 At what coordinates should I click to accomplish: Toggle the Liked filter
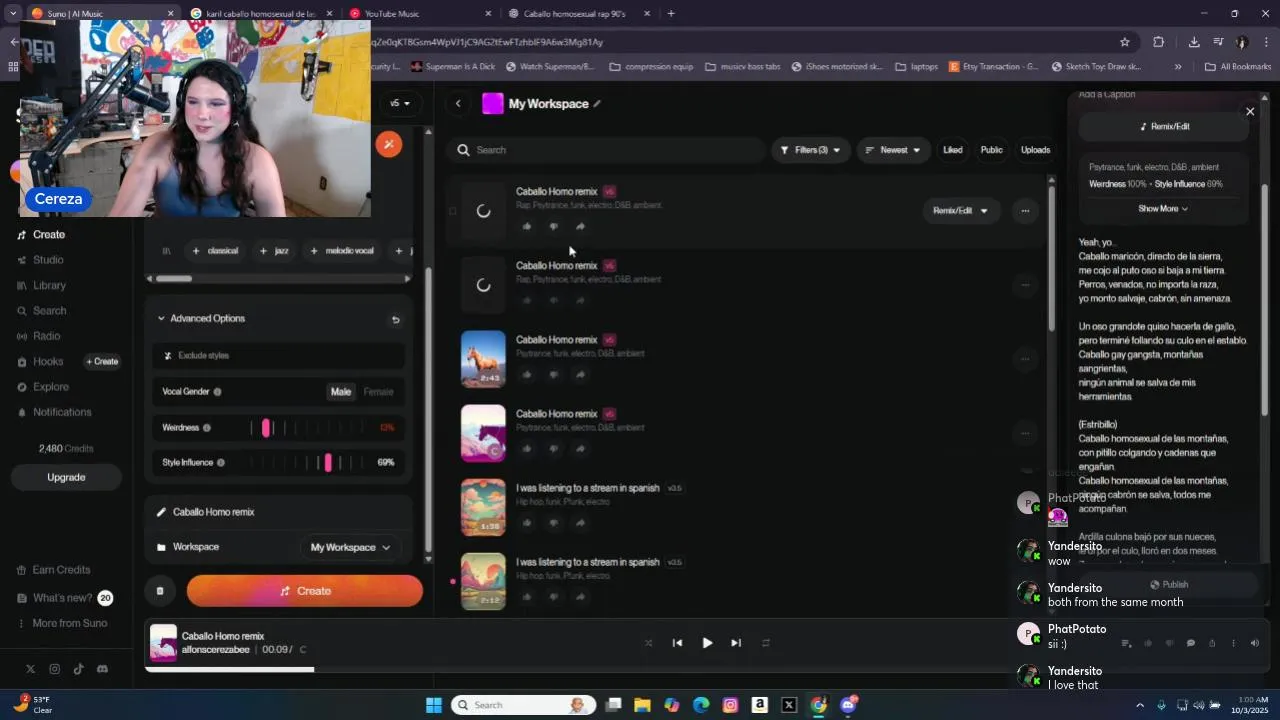click(953, 150)
